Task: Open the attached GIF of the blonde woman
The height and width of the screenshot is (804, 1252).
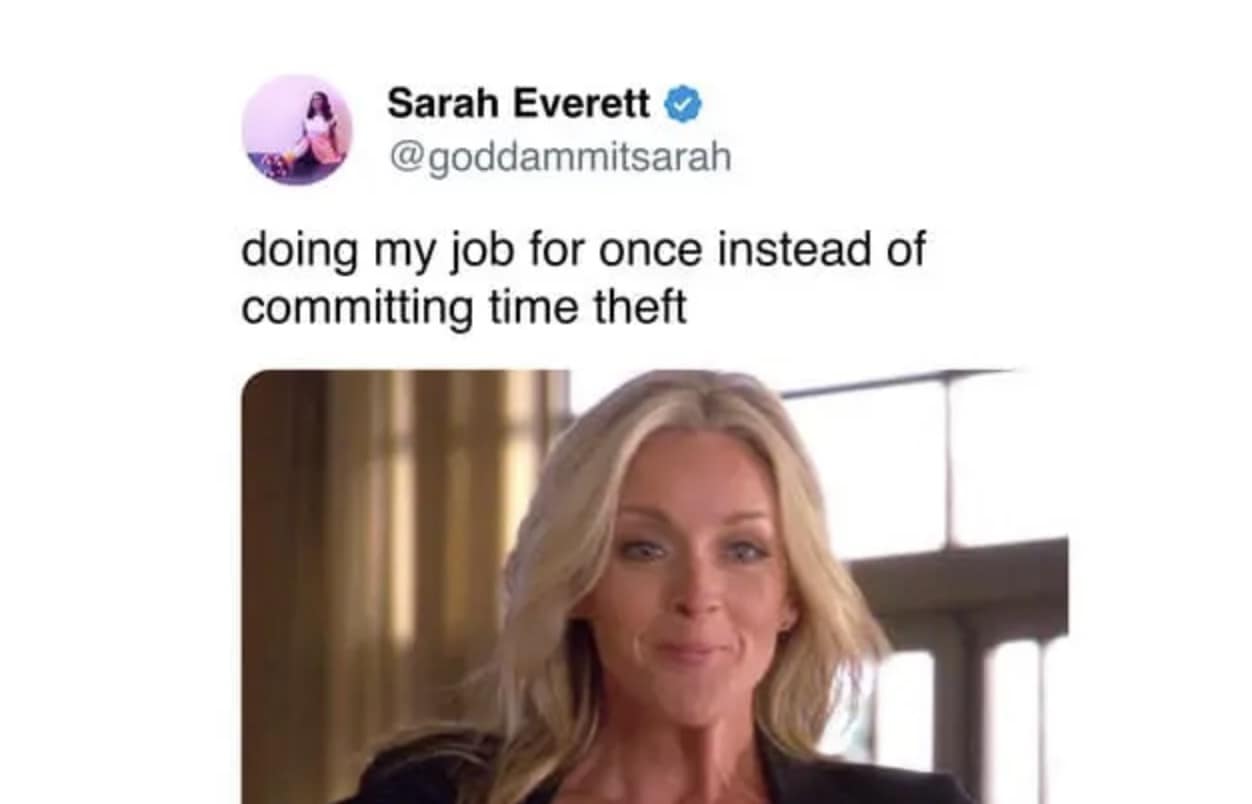Action: click(654, 586)
